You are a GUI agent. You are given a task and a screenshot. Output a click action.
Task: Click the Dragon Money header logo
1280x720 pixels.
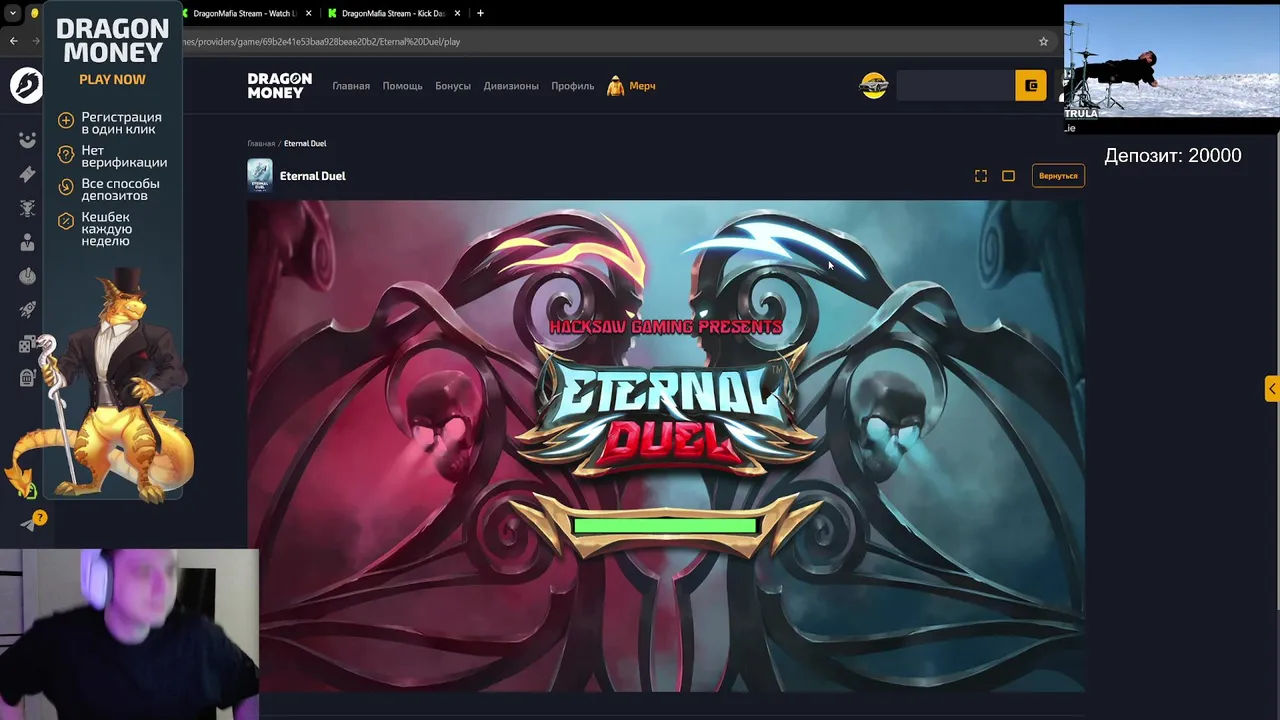coord(280,86)
